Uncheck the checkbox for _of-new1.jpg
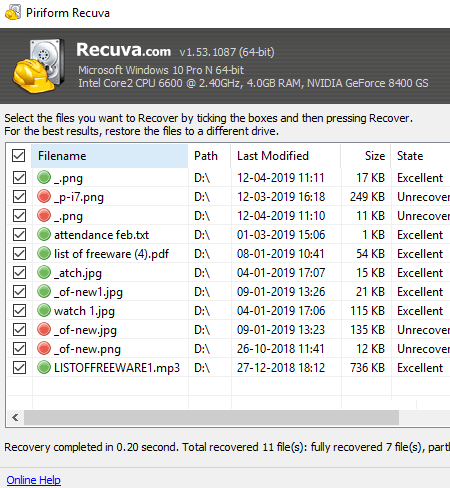Image resolution: width=450 pixels, height=488 pixels. (19, 292)
